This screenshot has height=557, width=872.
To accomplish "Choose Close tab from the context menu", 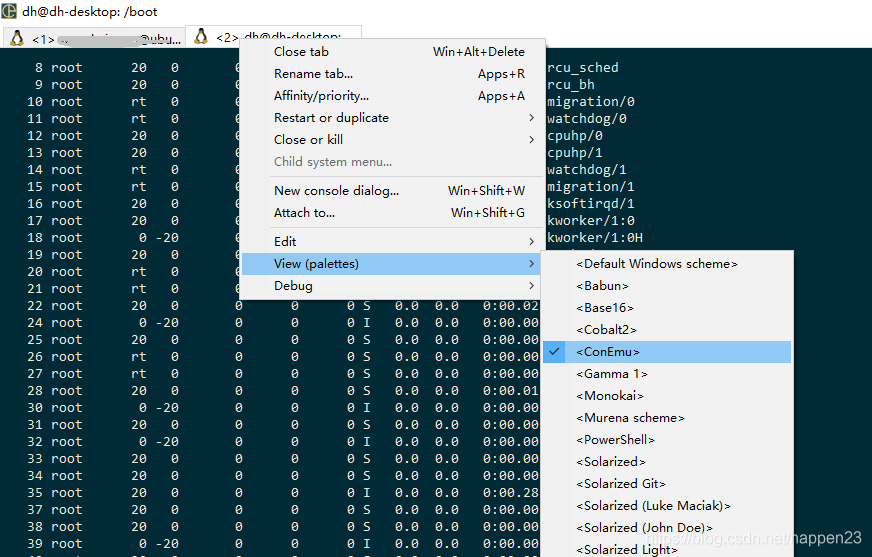I will pyautogui.click(x=392, y=52).
